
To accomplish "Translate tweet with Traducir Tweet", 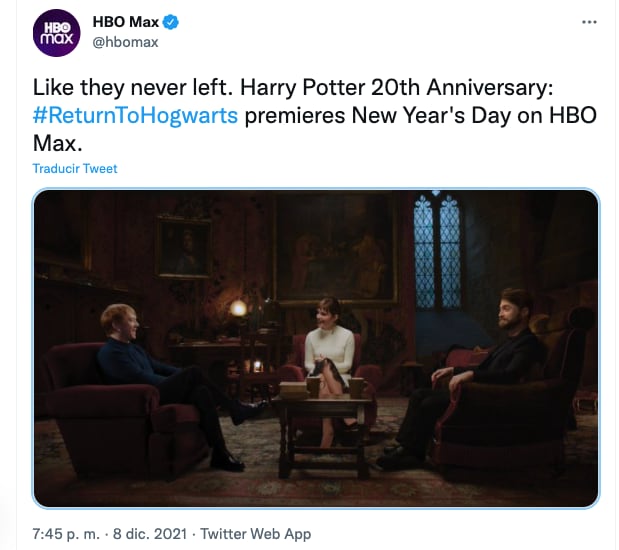I will [x=75, y=169].
